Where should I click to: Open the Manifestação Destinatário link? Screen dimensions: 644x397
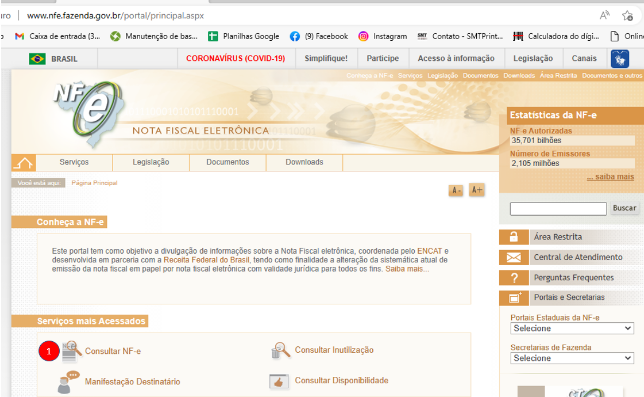click(x=132, y=382)
